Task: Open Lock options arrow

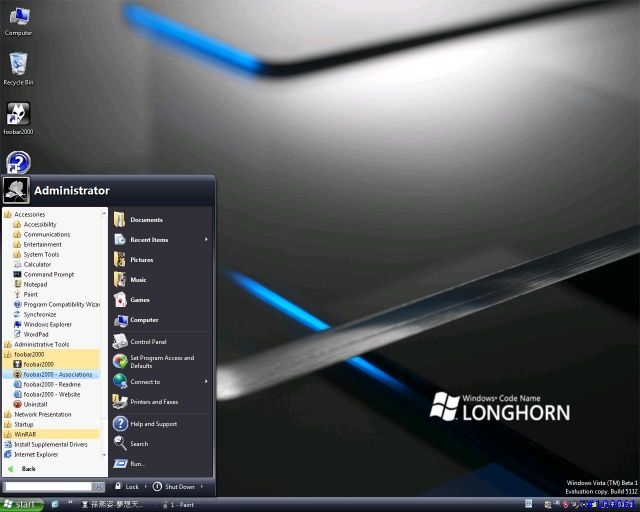Action: tap(146, 487)
